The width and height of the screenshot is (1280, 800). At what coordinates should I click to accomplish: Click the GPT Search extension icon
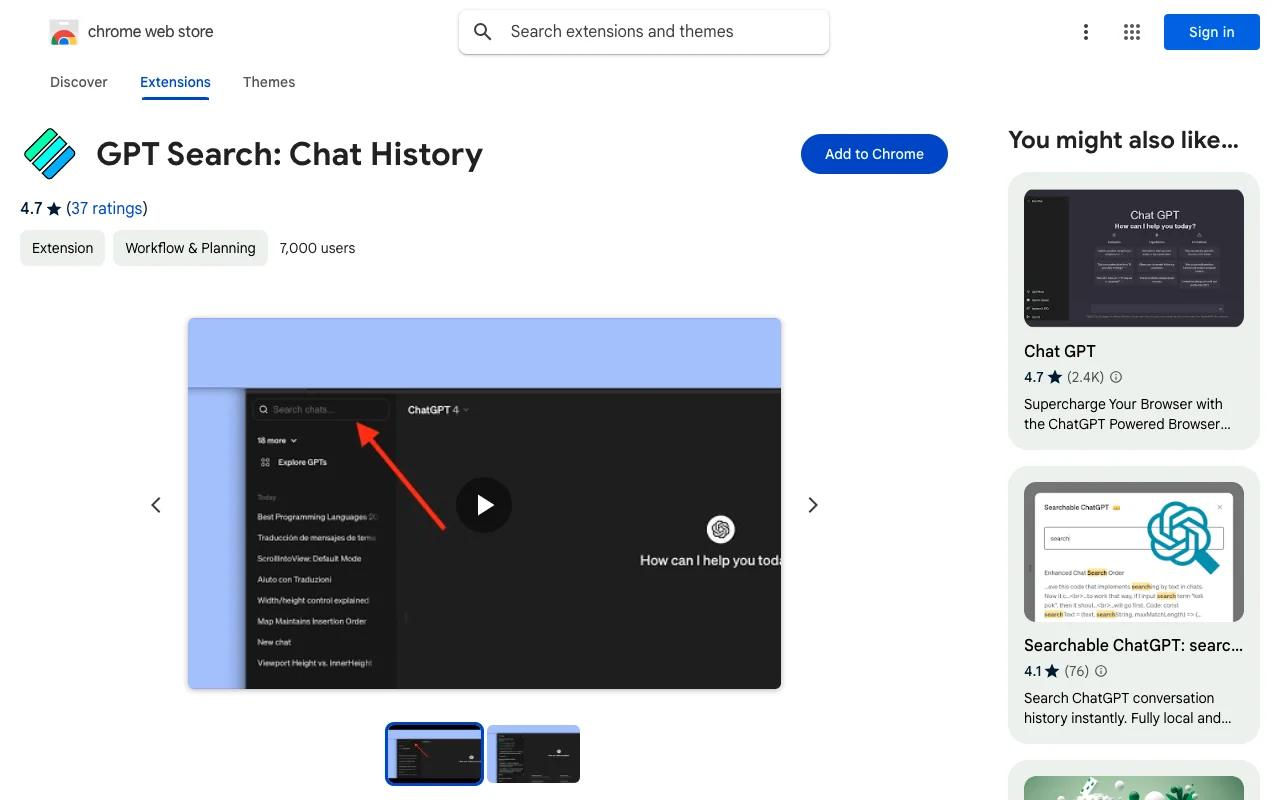pos(50,154)
